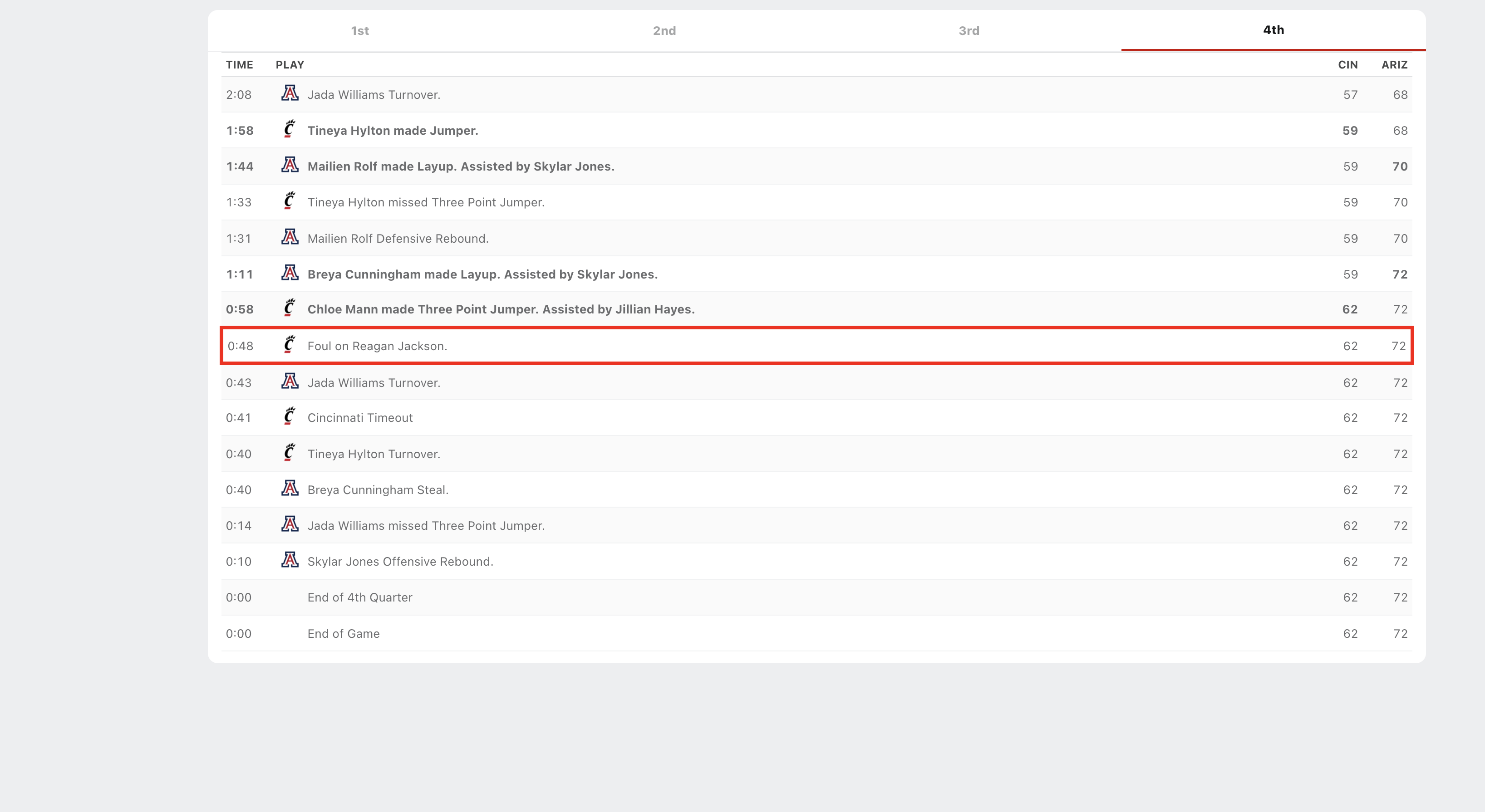1485x812 pixels.
Task: Click Arizona logo beside 2:08 Jada Williams Turnover
Action: [290, 93]
